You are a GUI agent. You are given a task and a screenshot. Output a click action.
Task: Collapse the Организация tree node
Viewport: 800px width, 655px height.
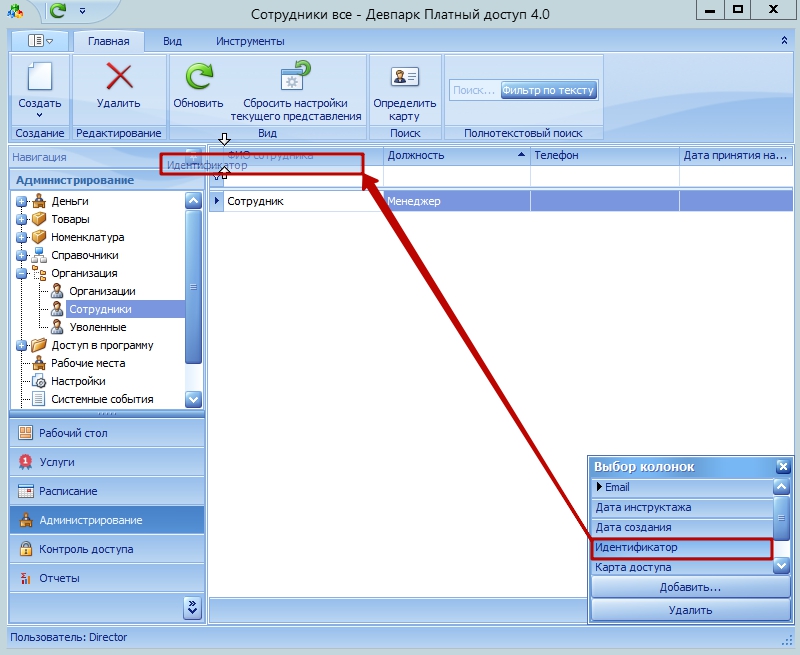pos(21,274)
